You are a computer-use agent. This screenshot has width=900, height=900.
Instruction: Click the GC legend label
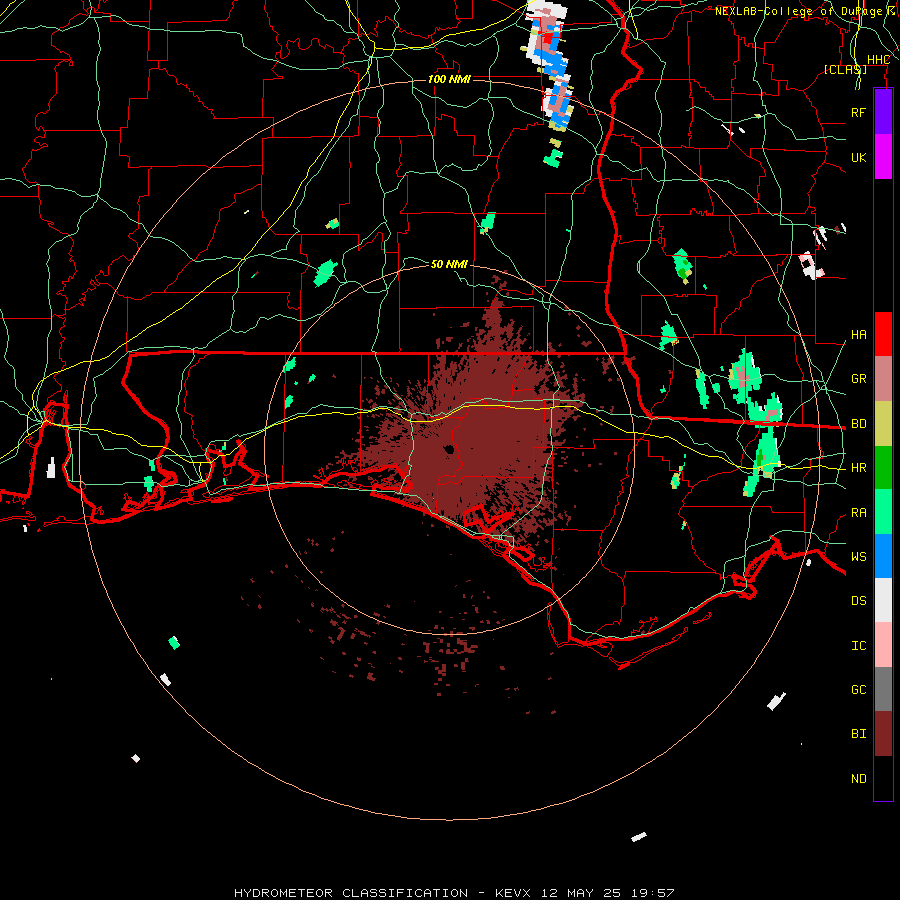(x=858, y=690)
